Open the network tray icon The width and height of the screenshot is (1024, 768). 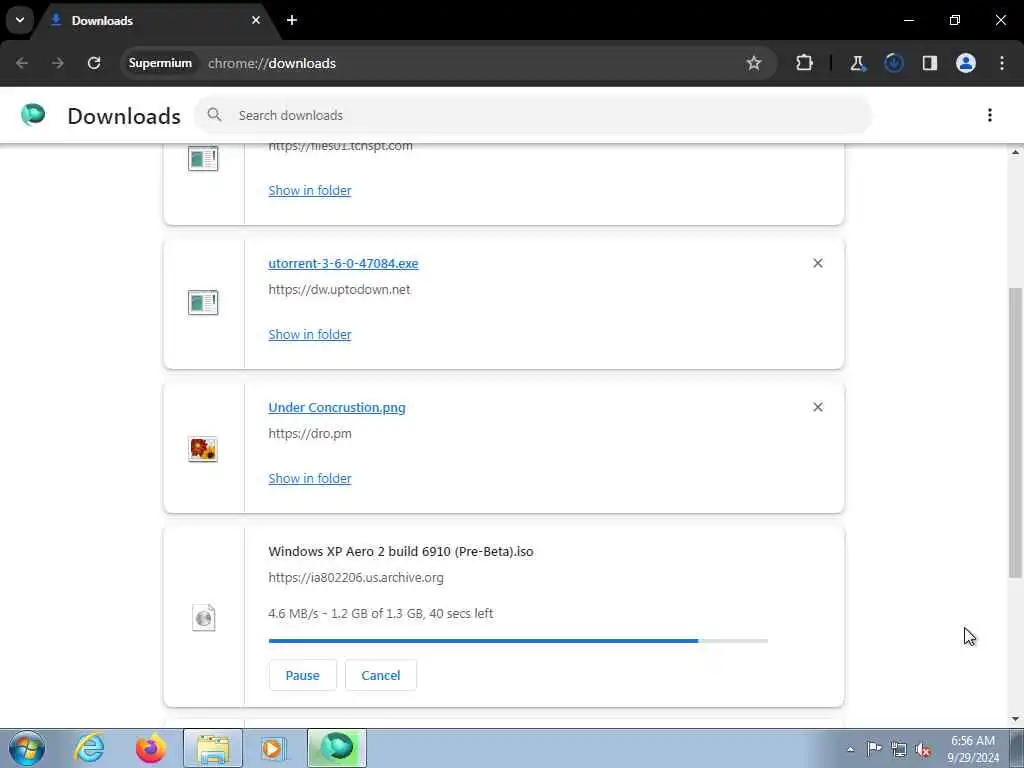tap(899, 750)
